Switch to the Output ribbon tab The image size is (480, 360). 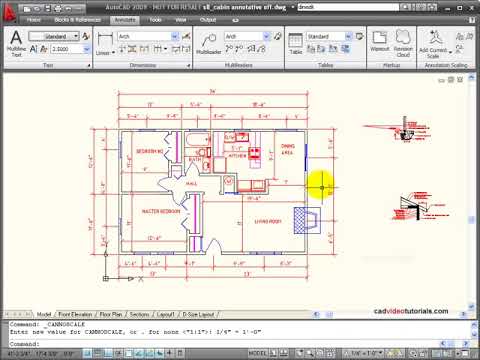[208, 20]
